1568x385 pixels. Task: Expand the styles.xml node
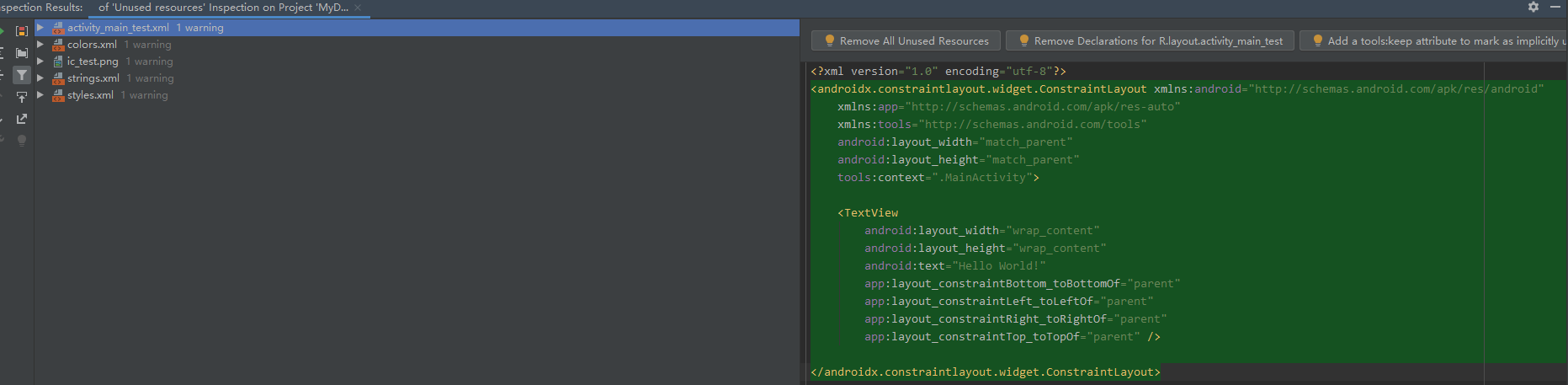click(x=40, y=95)
